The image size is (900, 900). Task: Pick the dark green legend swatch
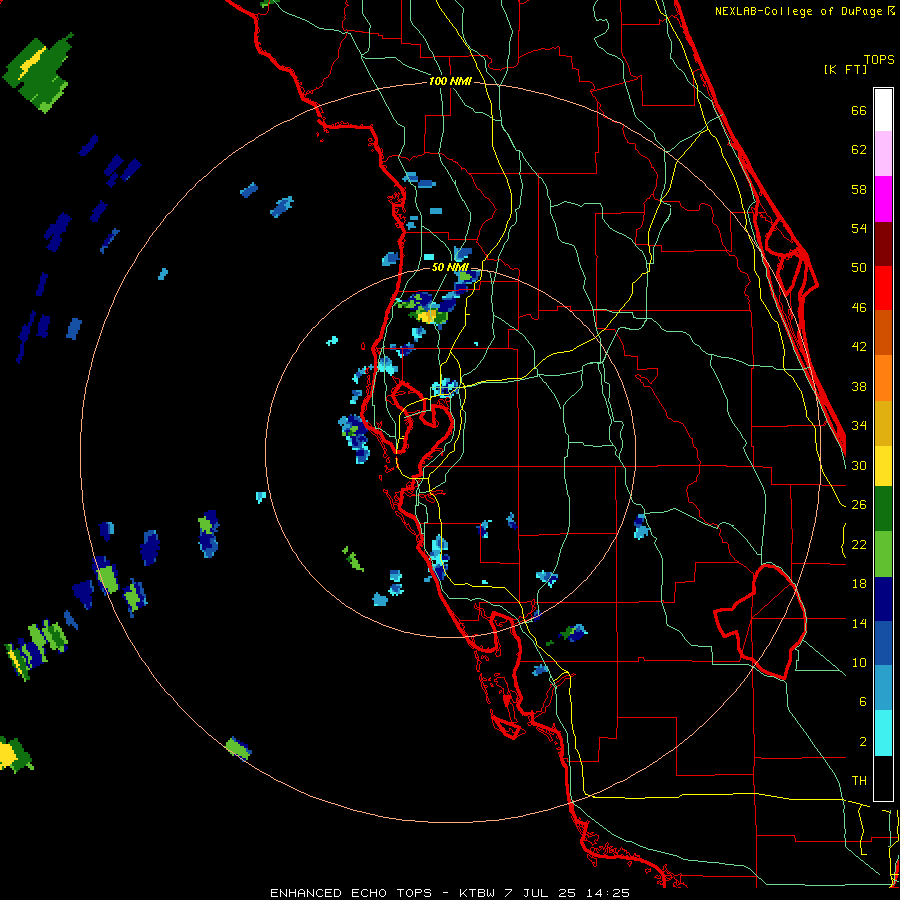click(883, 509)
